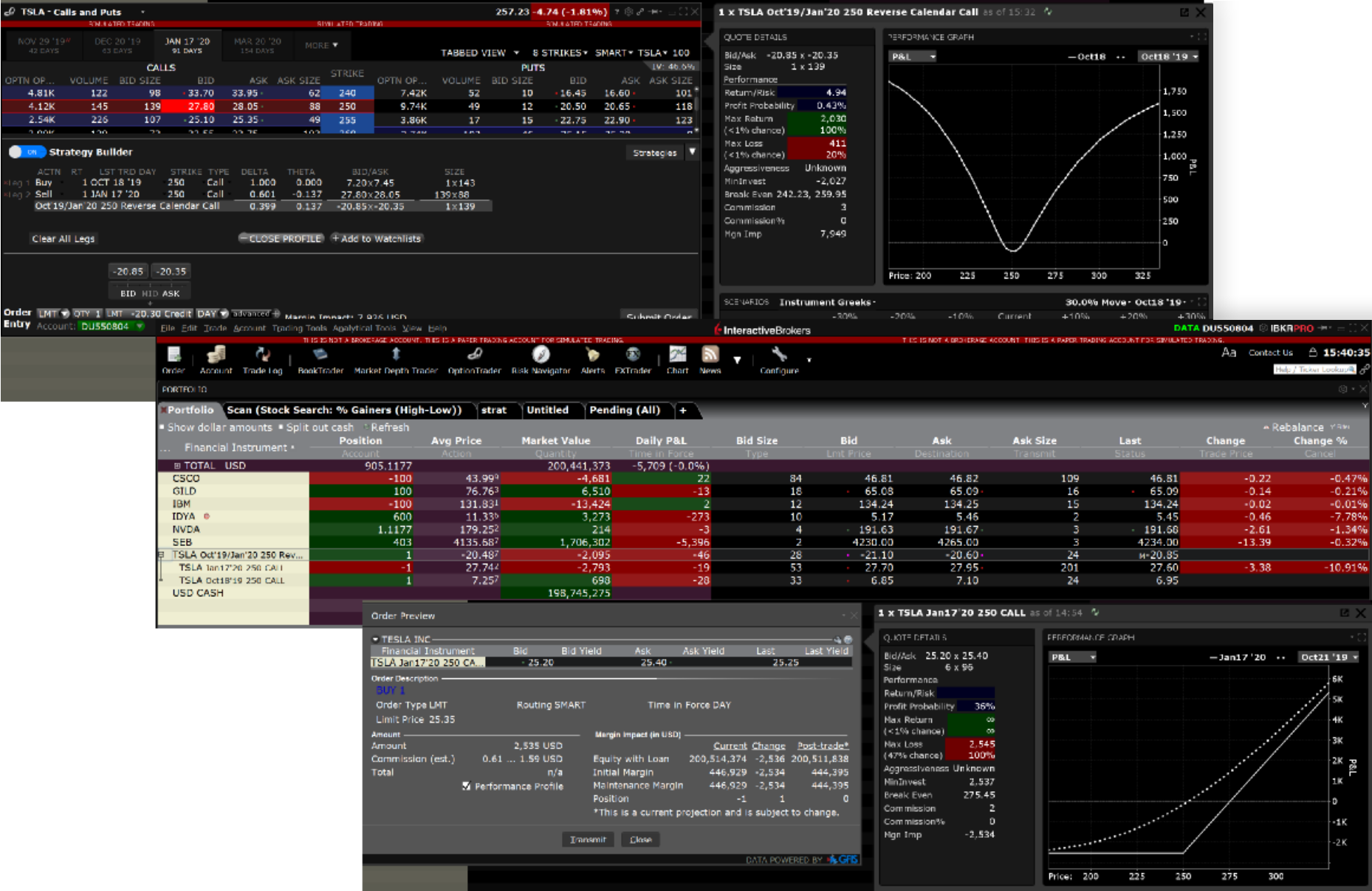The image size is (1372, 891).
Task: Open the Order toolbar icon
Action: (x=174, y=361)
